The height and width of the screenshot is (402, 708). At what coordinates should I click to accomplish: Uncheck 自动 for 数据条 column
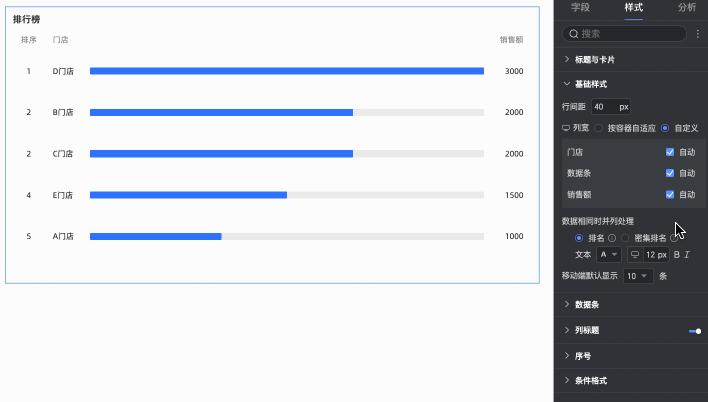click(x=670, y=173)
